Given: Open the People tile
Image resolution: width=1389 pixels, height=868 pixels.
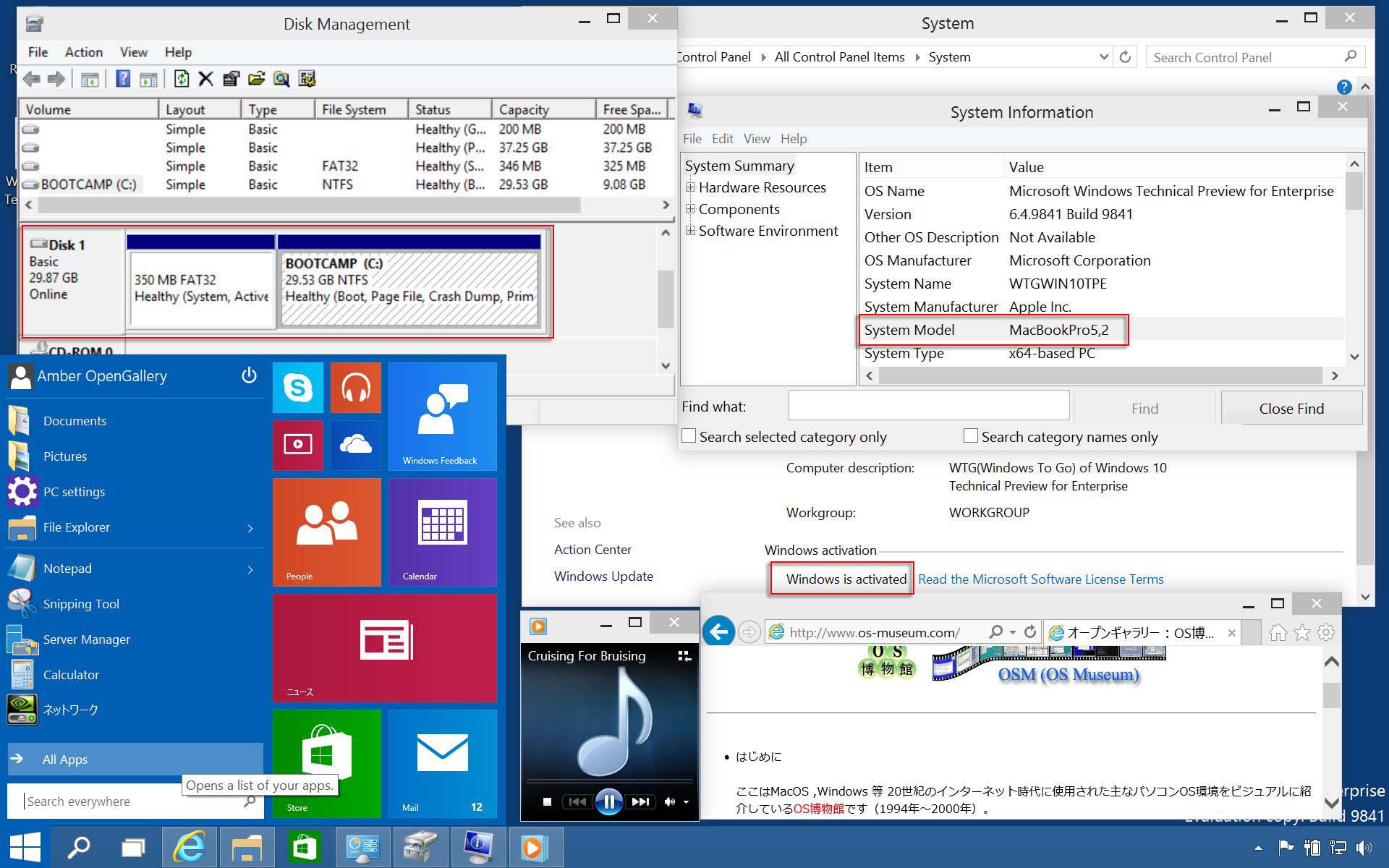Looking at the screenshot, I should pyautogui.click(x=327, y=532).
